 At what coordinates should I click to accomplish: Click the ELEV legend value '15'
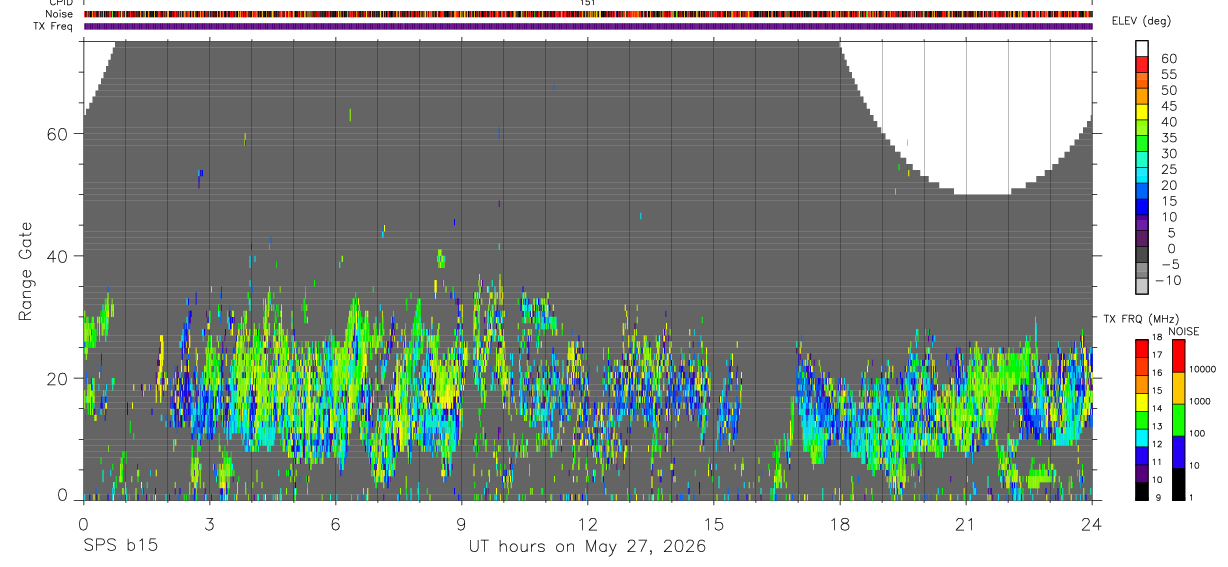pyautogui.click(x=1169, y=201)
